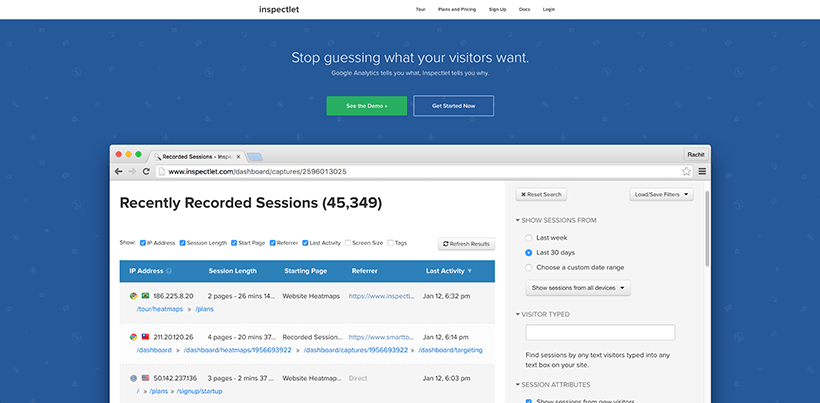
Task: Click the browser back arrow
Action: tap(119, 171)
